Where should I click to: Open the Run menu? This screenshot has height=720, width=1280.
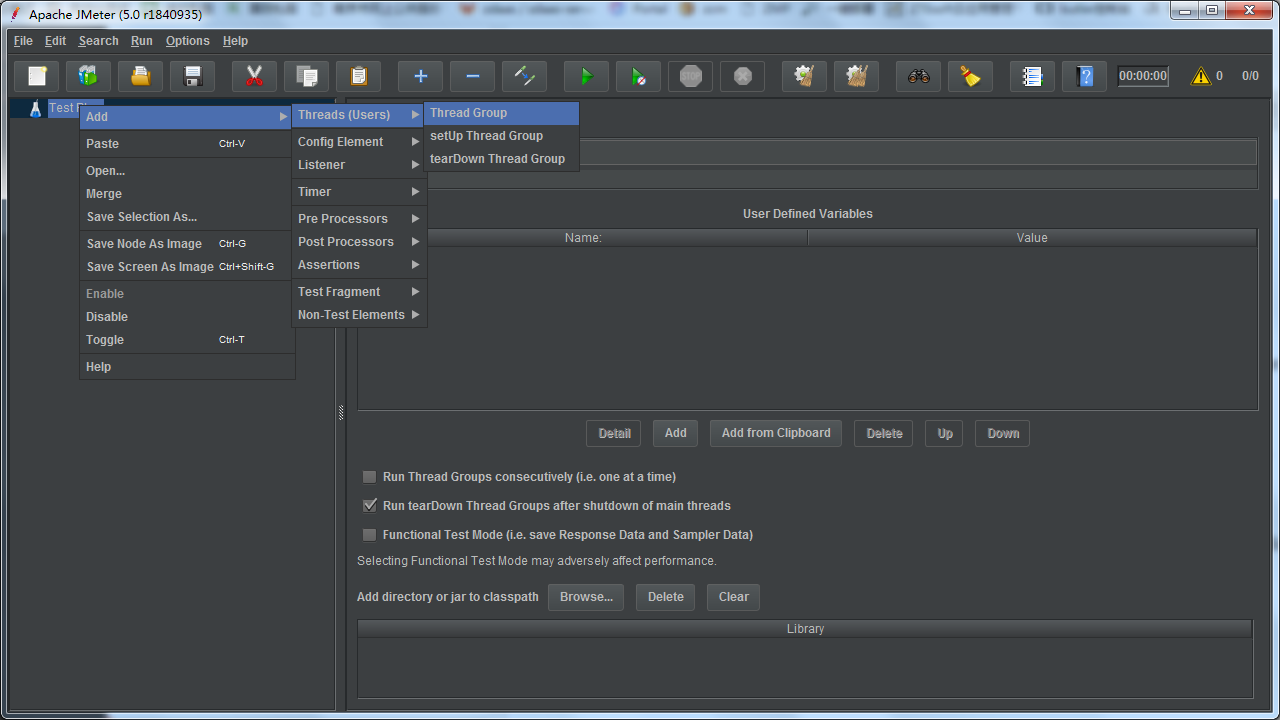tap(142, 41)
